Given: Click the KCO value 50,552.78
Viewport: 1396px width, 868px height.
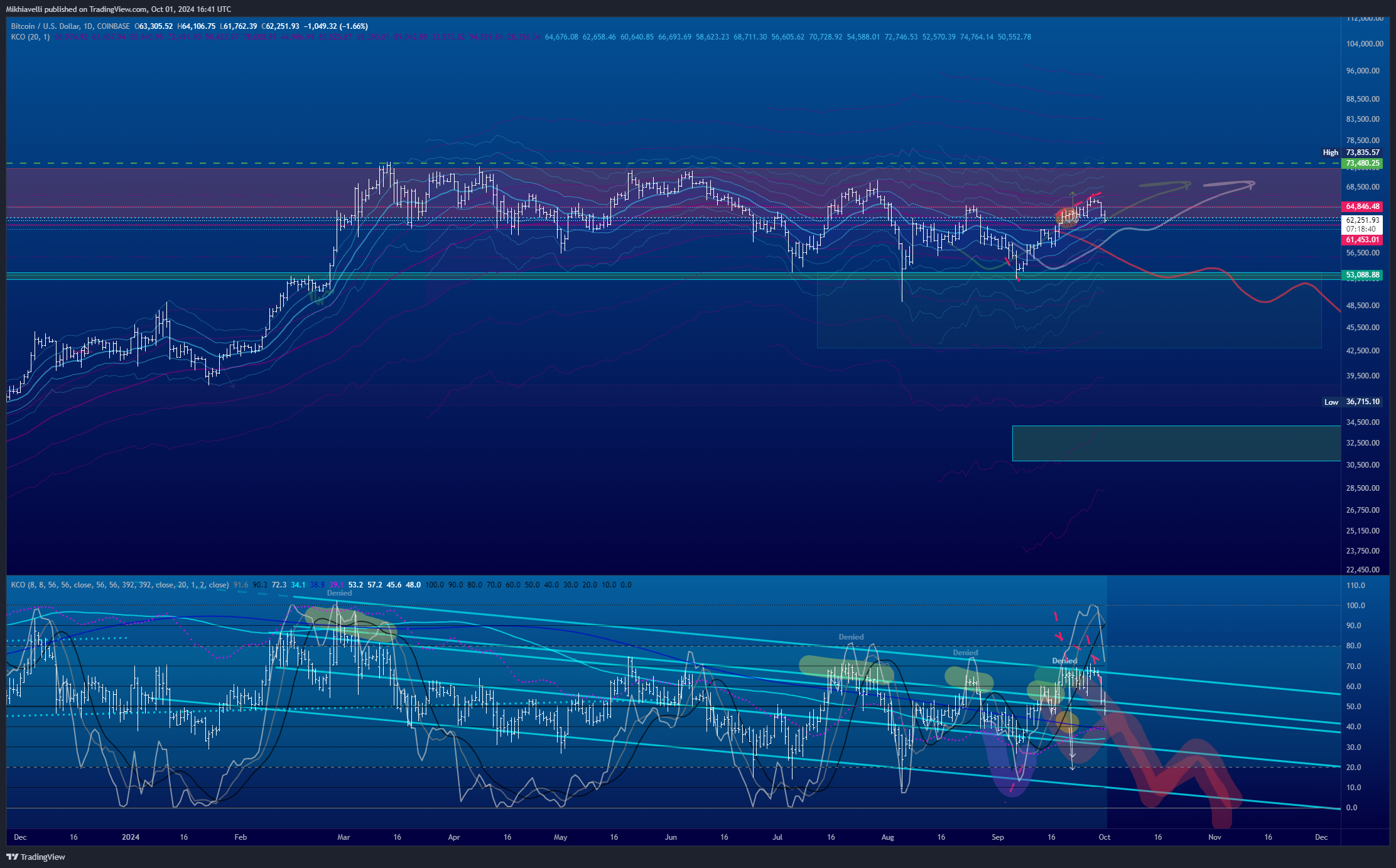Looking at the screenshot, I should [x=1014, y=37].
